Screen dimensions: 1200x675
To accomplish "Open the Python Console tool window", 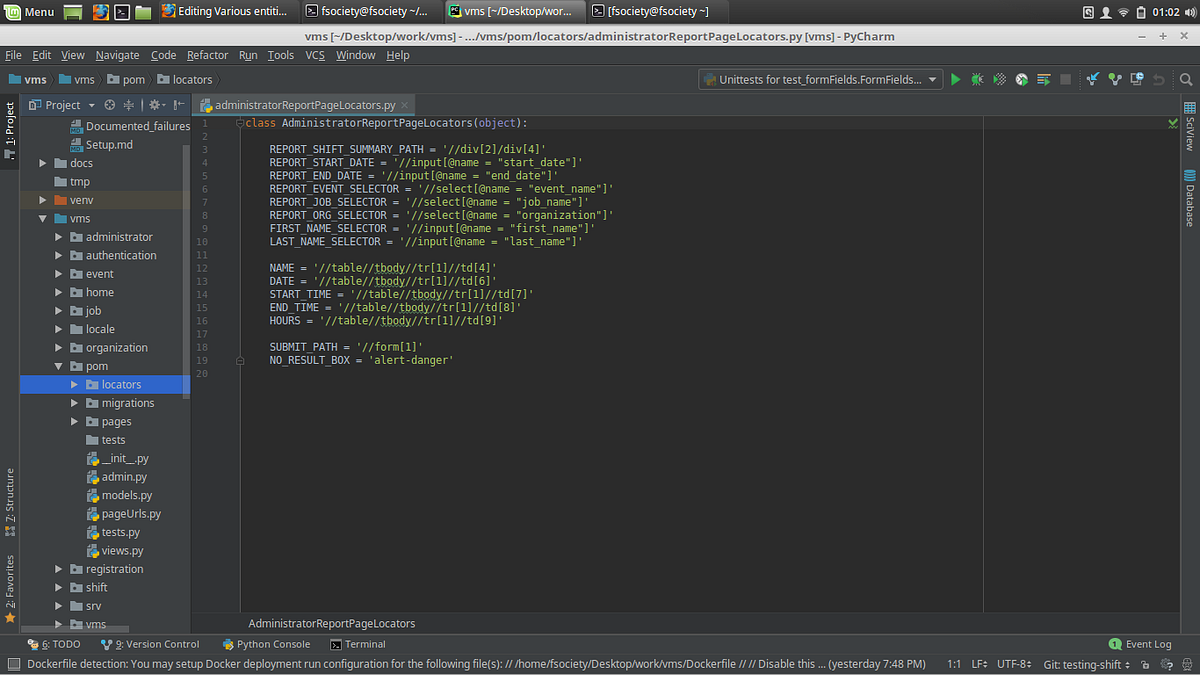I will (x=266, y=644).
